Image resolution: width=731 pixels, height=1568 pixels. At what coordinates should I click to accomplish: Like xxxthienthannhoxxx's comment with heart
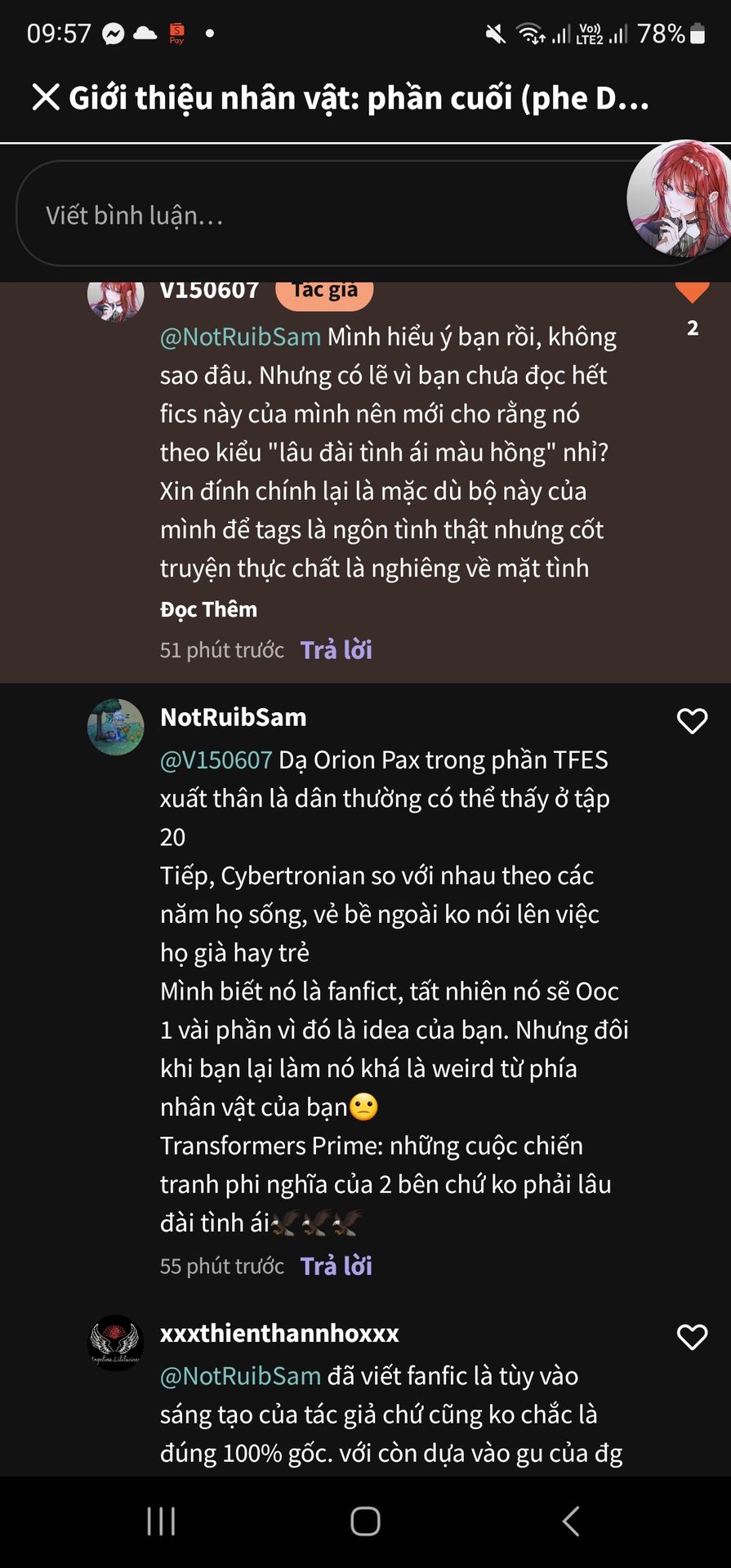(692, 1337)
